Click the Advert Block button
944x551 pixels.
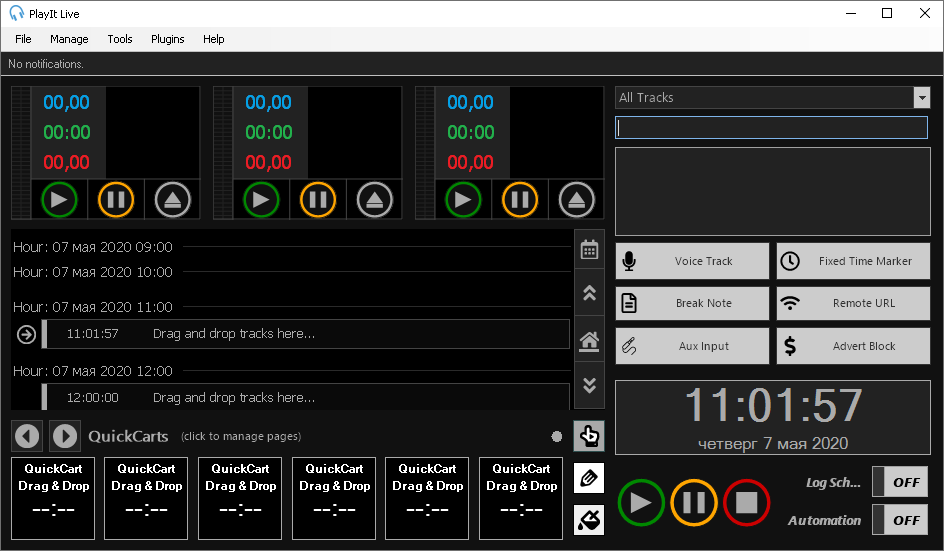coord(853,346)
